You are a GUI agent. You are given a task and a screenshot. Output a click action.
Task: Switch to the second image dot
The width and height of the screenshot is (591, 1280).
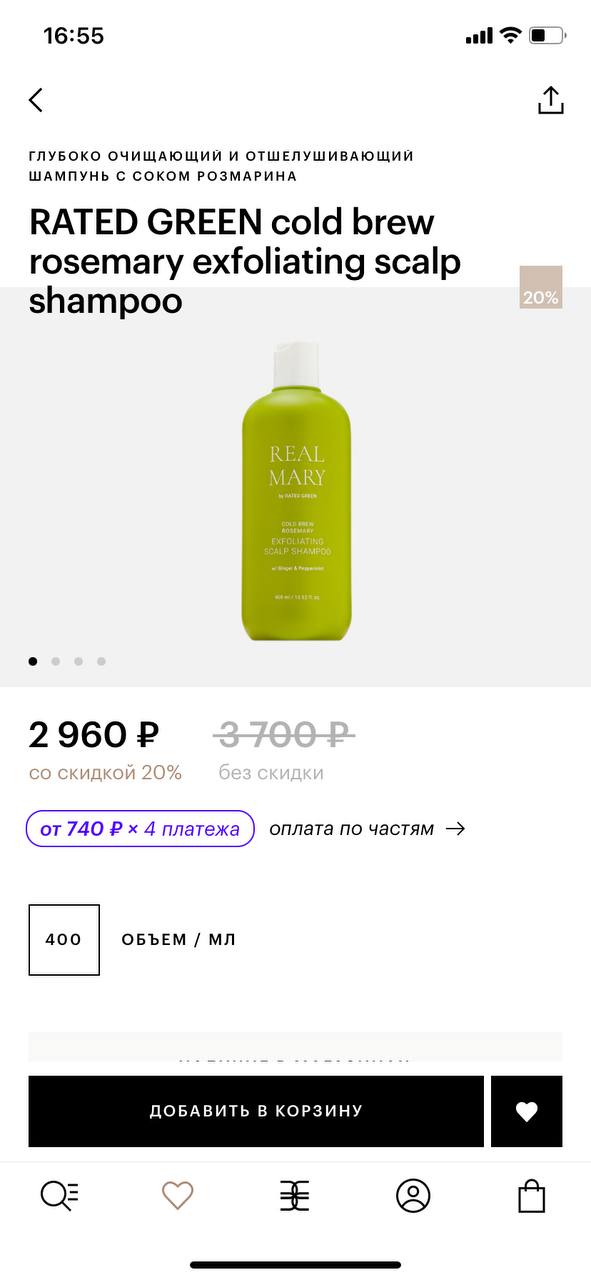[x=56, y=661]
